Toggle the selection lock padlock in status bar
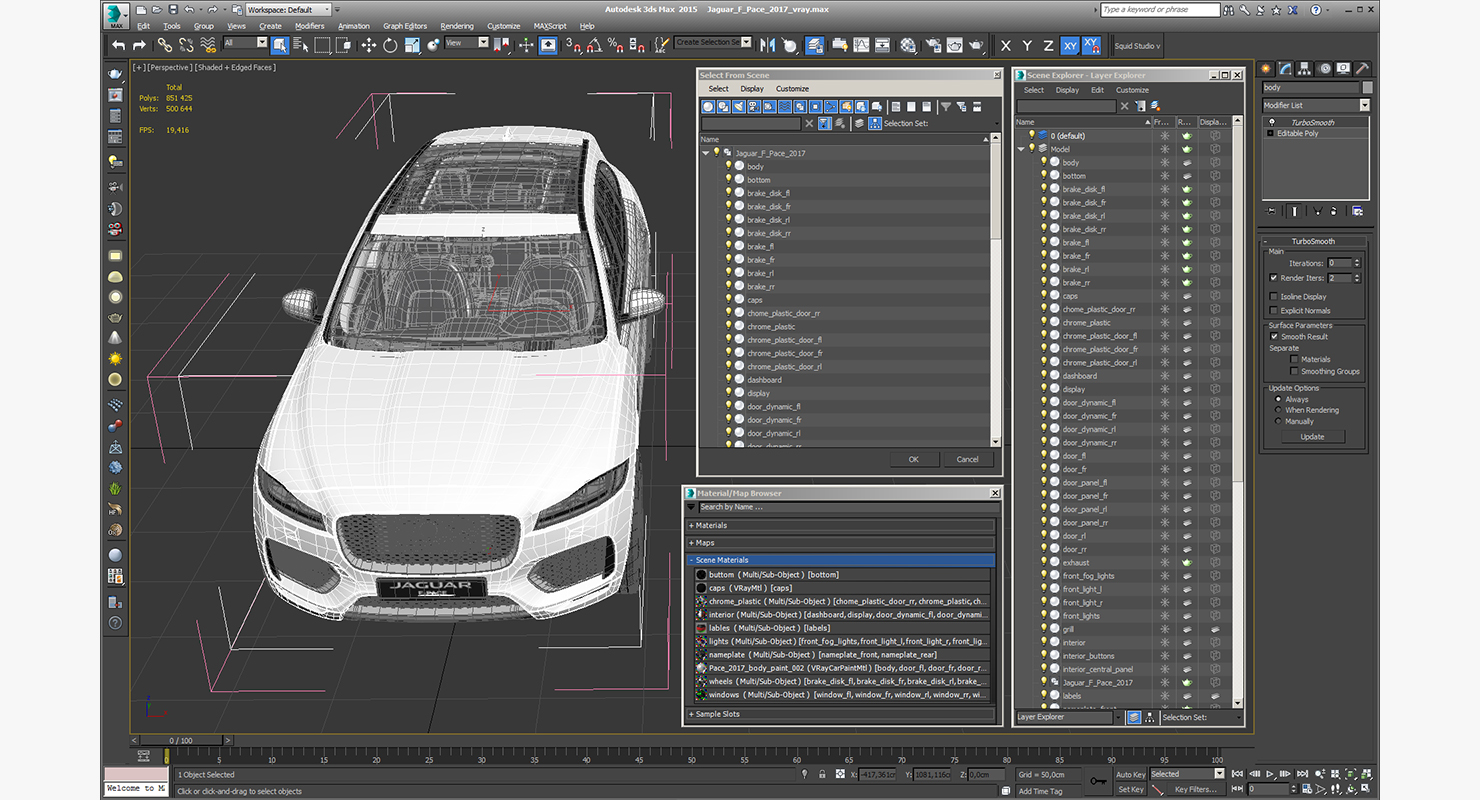 (822, 774)
